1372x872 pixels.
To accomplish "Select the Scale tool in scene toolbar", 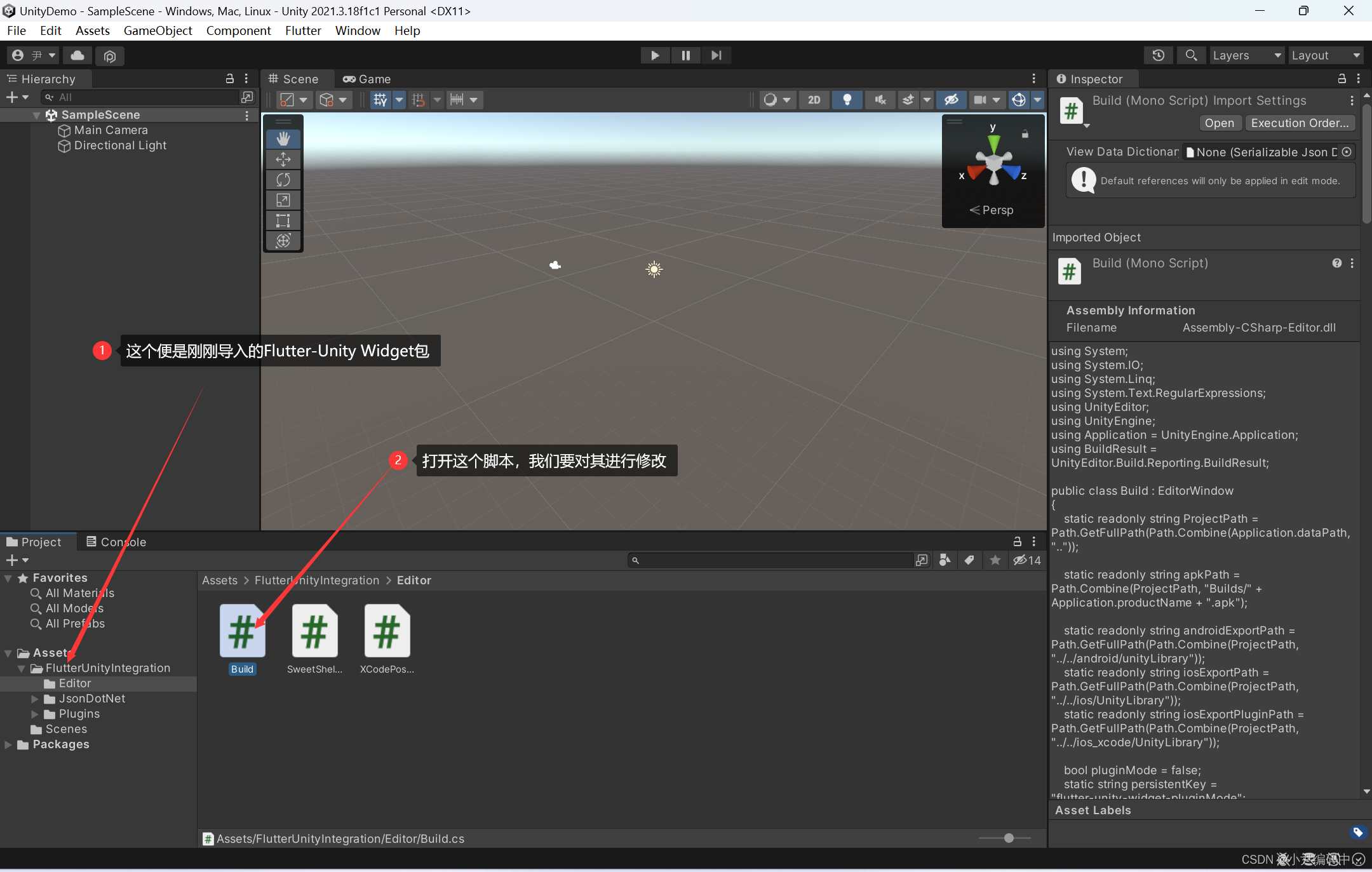I will [x=283, y=200].
